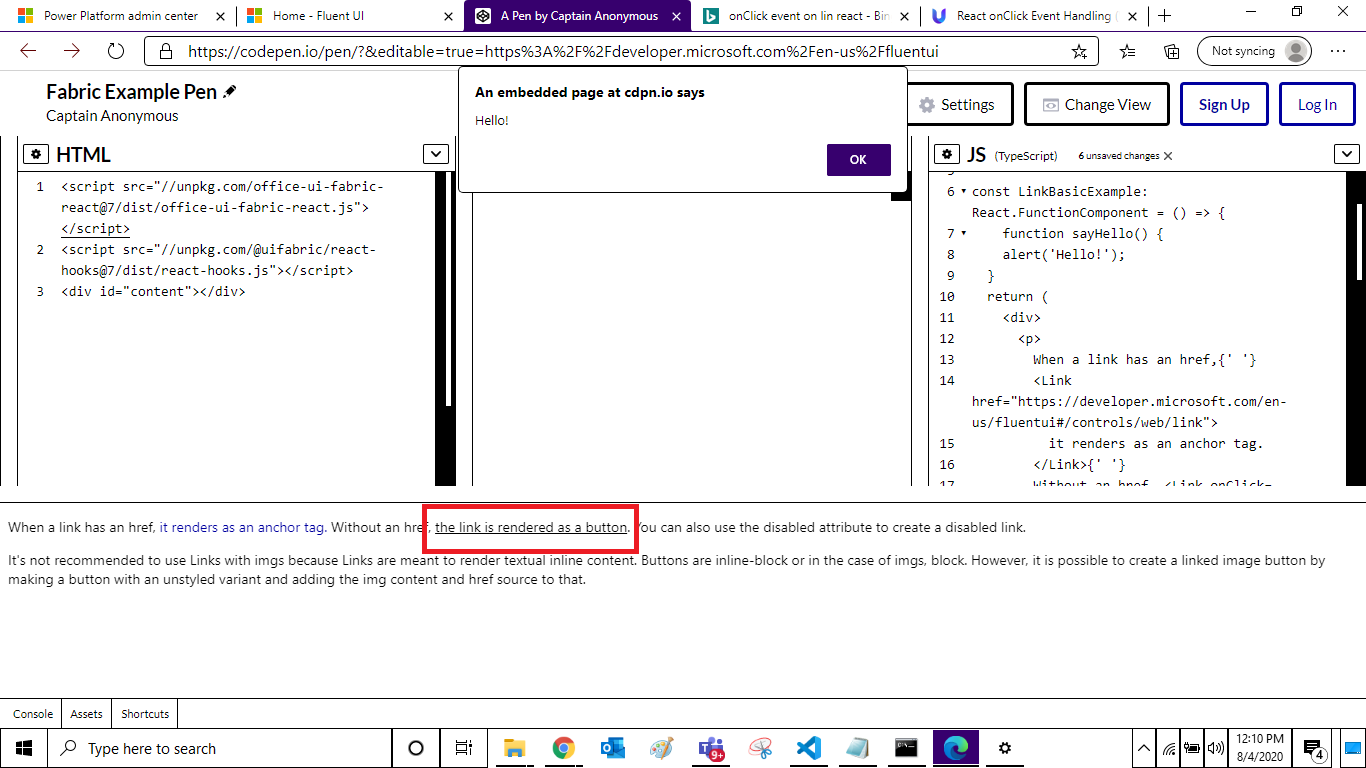The width and height of the screenshot is (1366, 768).
Task: Dismiss the 6 unsaved changes indicator
Action: pyautogui.click(x=1167, y=156)
